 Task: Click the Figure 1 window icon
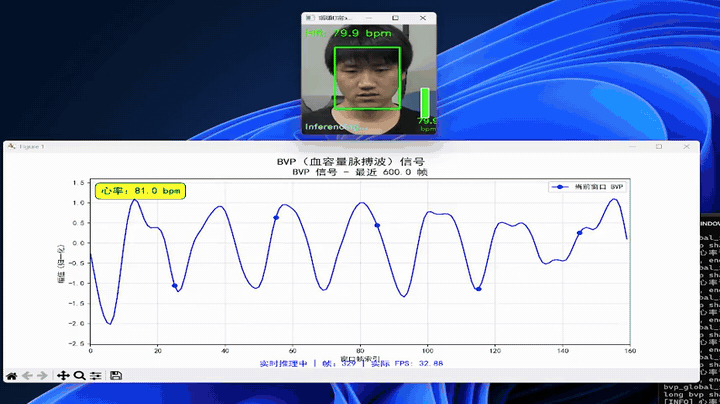pos(11,146)
